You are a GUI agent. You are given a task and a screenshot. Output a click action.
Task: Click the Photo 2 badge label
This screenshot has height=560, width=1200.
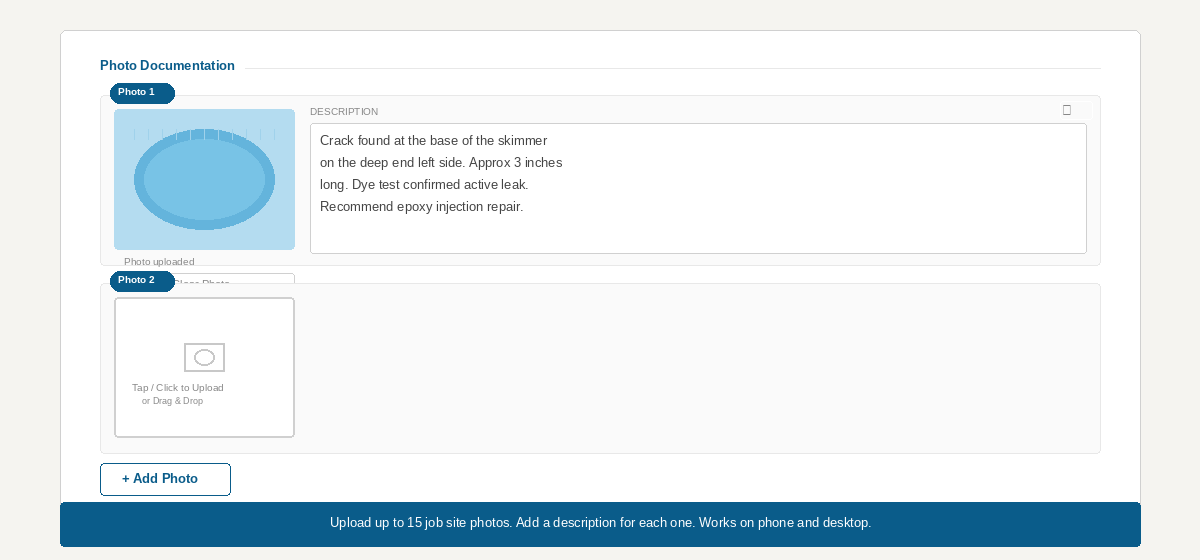tap(142, 281)
